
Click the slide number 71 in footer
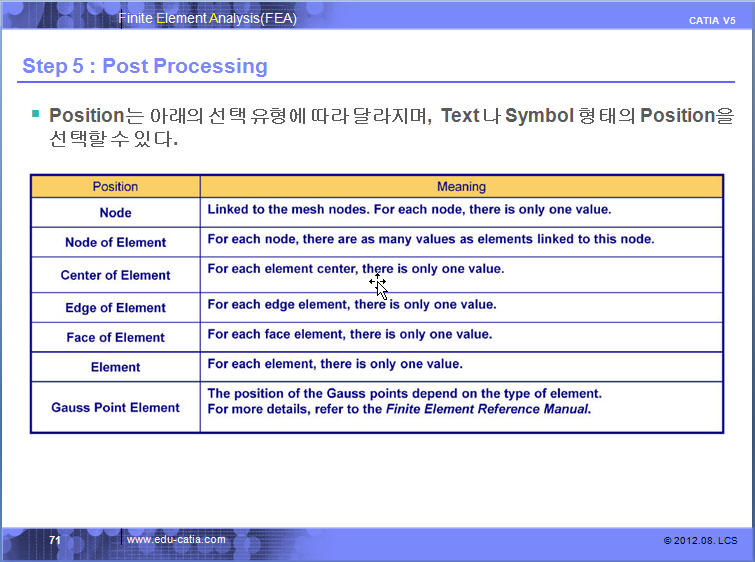55,540
